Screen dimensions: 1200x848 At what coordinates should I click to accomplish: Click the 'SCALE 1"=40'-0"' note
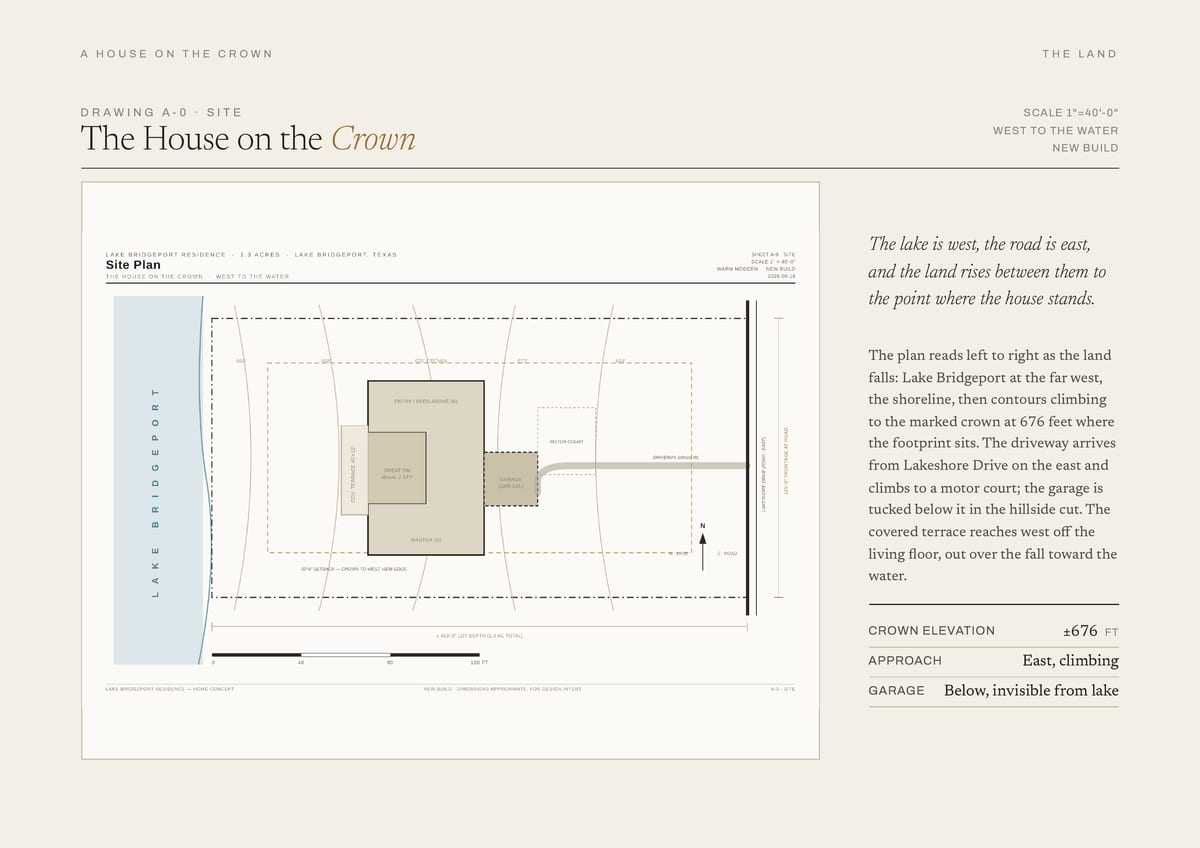1070,113
